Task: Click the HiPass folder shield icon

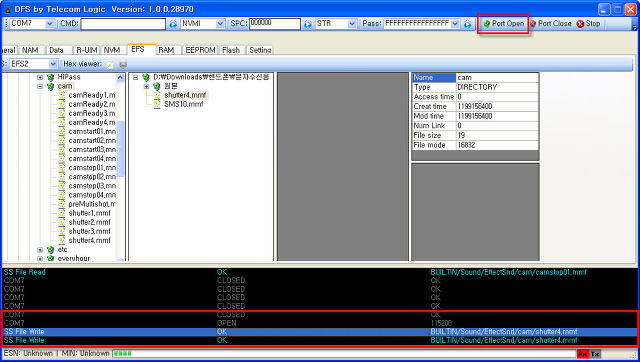Action: tap(51, 77)
